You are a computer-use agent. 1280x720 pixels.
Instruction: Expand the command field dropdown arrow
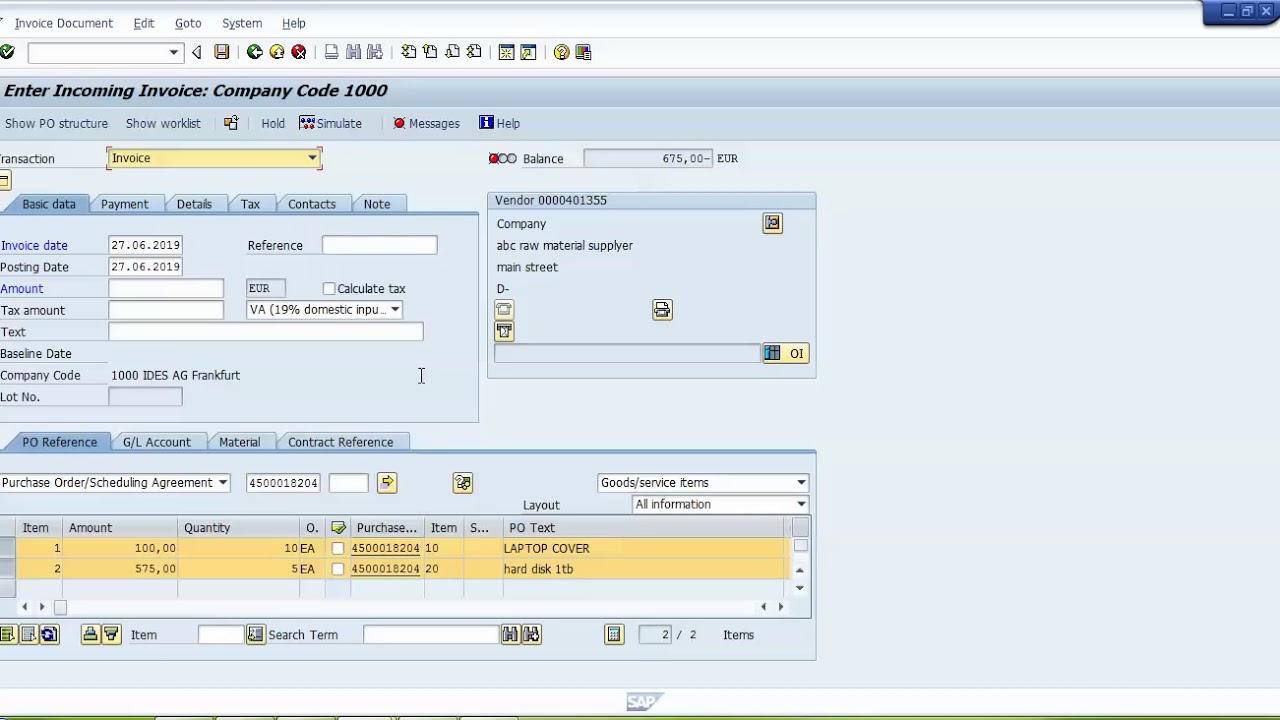pyautogui.click(x=173, y=52)
